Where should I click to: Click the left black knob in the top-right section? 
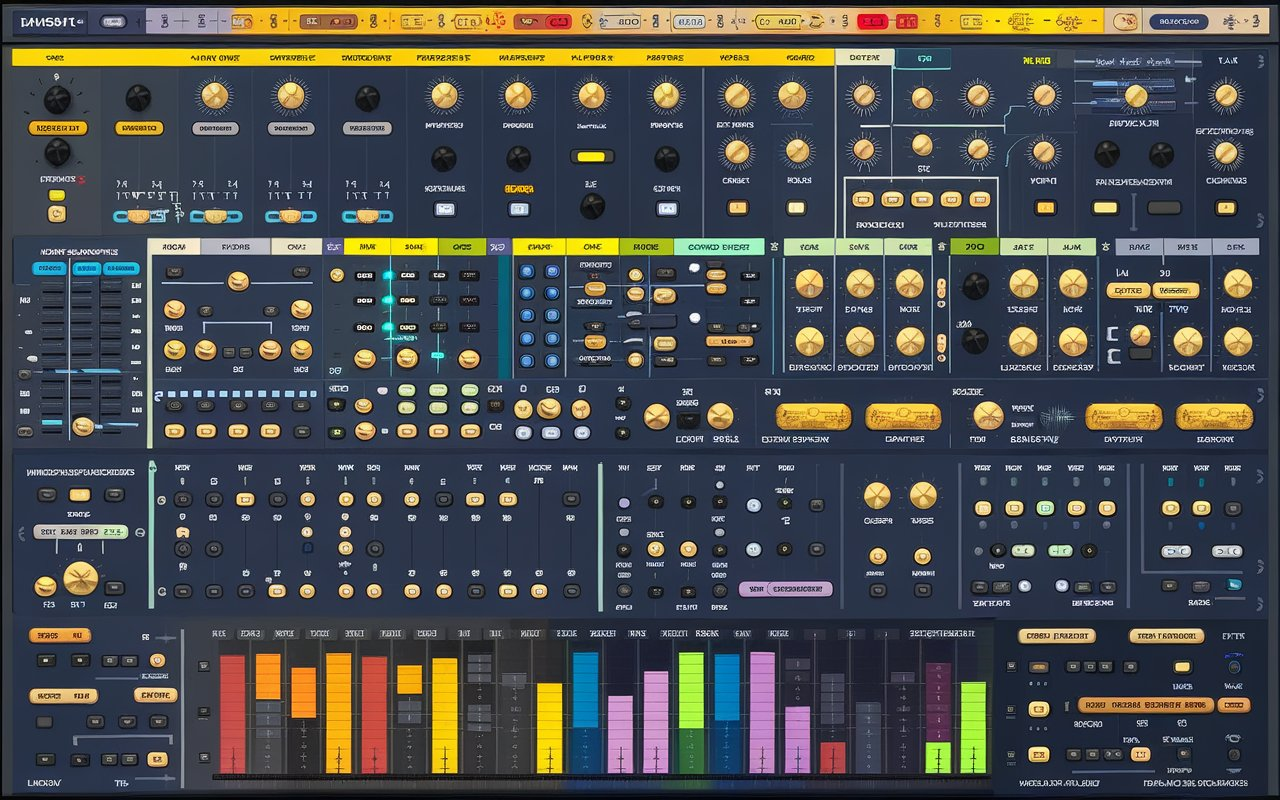1107,154
